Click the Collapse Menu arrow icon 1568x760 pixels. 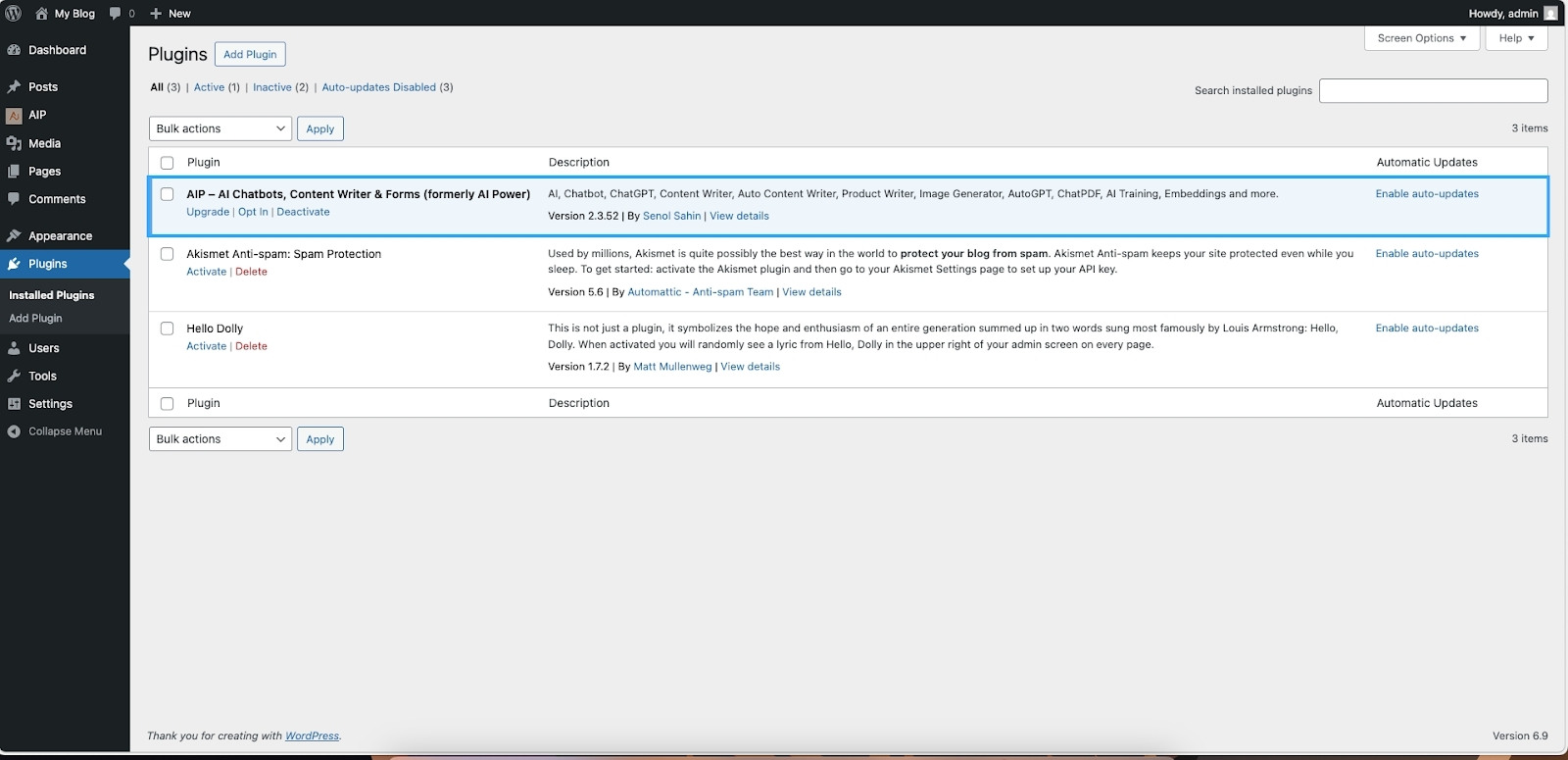(14, 431)
